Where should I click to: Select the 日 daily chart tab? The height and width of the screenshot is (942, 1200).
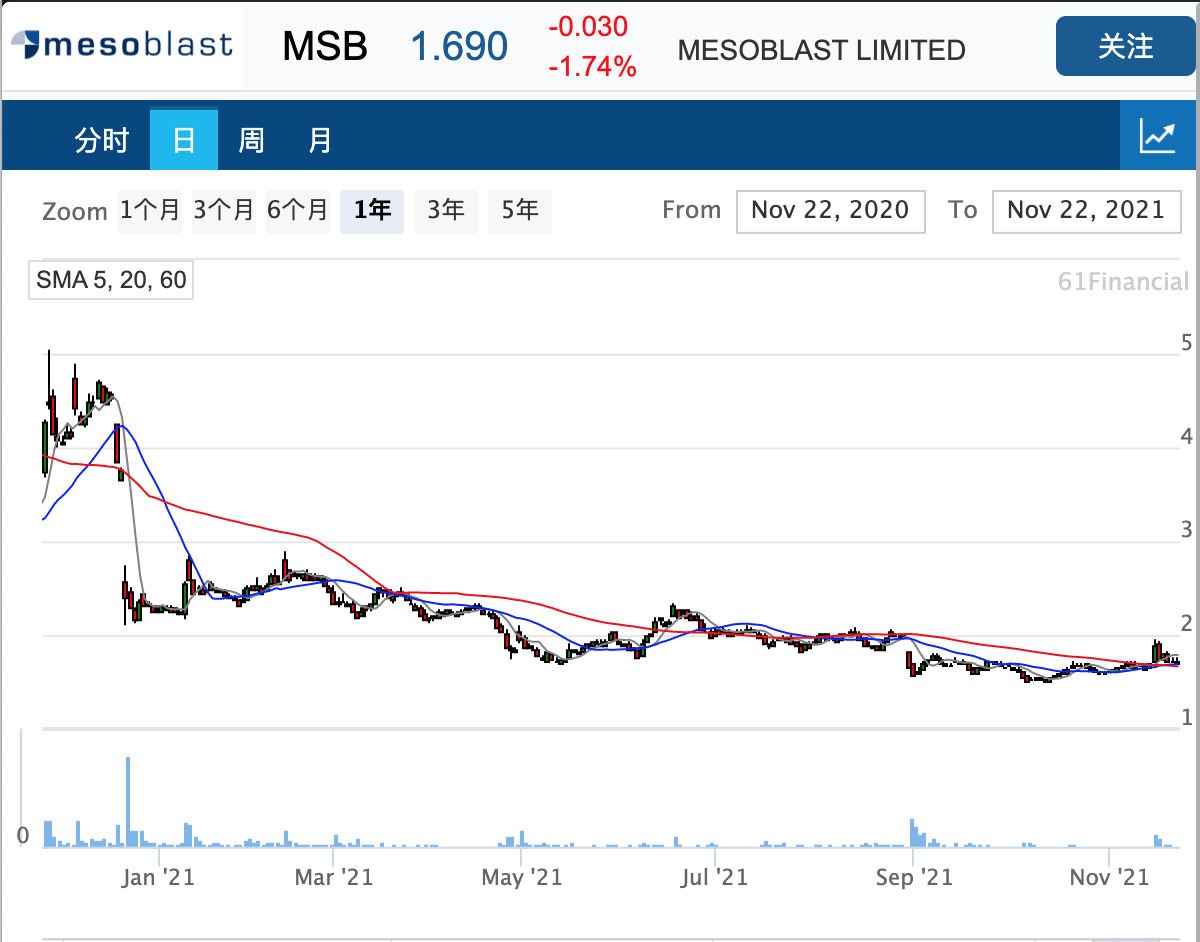184,140
